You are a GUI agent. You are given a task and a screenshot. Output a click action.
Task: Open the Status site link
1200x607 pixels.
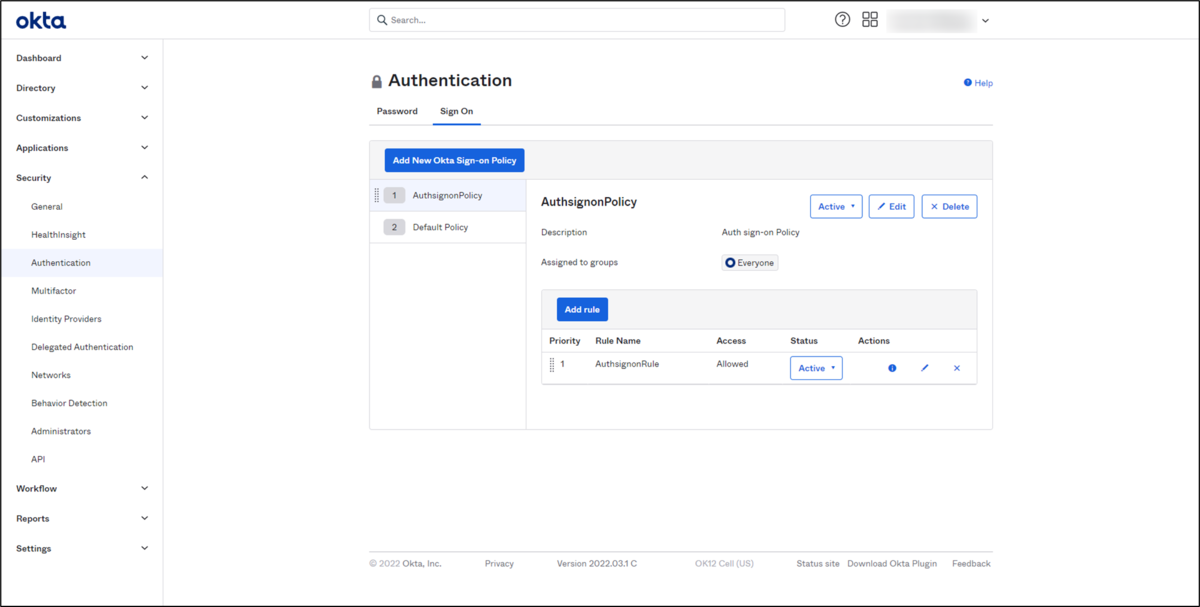point(818,564)
